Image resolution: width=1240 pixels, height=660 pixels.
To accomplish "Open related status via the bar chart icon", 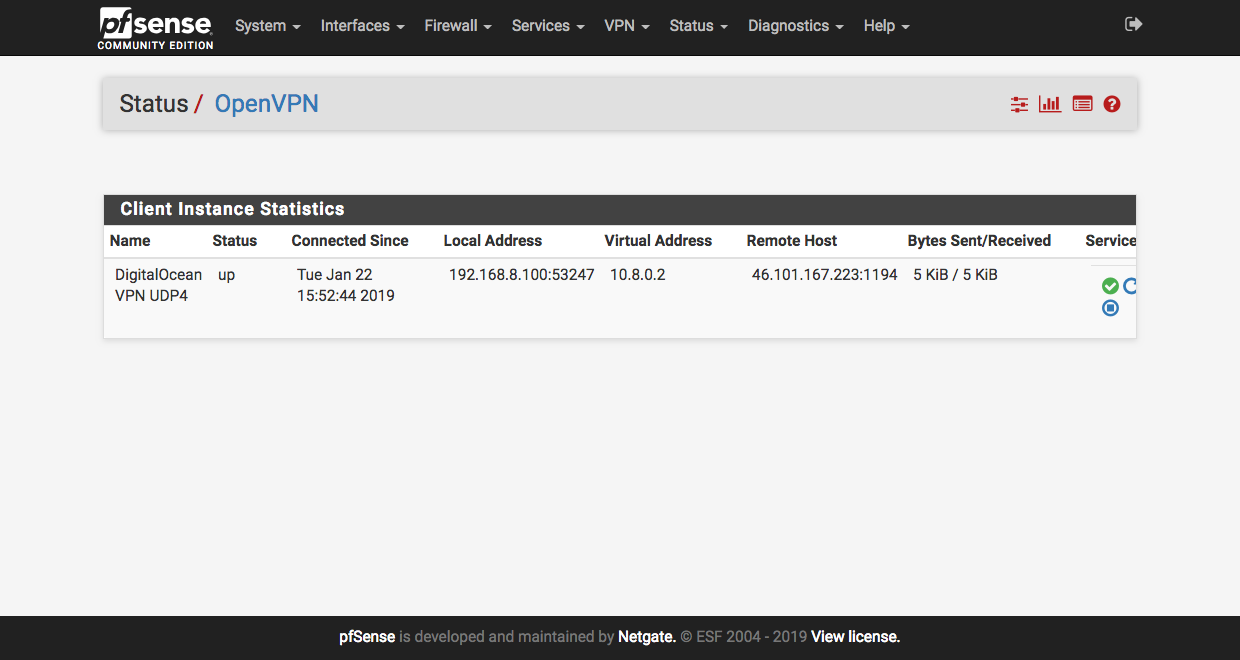I will coord(1050,104).
